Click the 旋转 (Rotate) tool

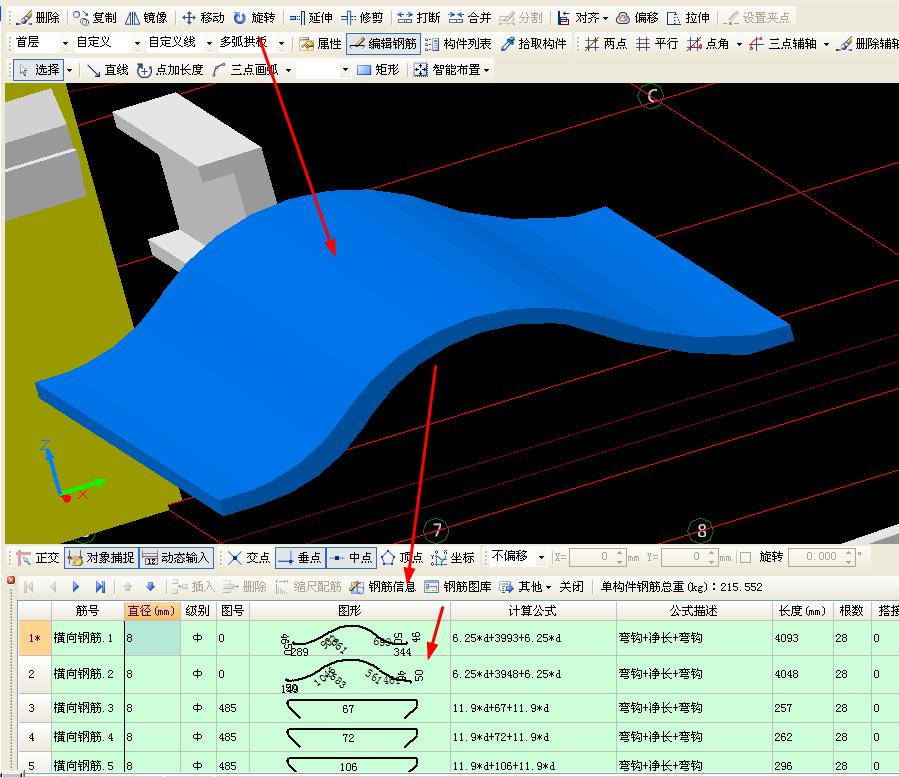254,18
